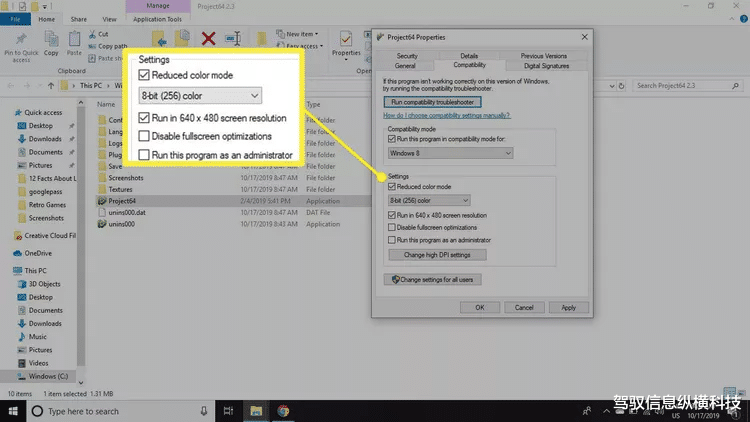Open the Application Tools ribbon tab

coord(157,19)
